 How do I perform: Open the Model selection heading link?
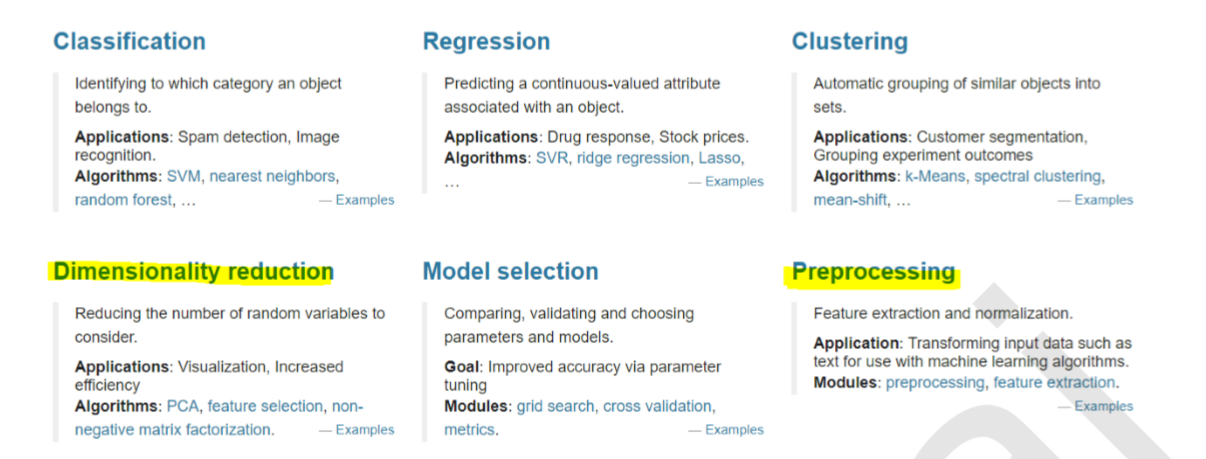click(510, 272)
